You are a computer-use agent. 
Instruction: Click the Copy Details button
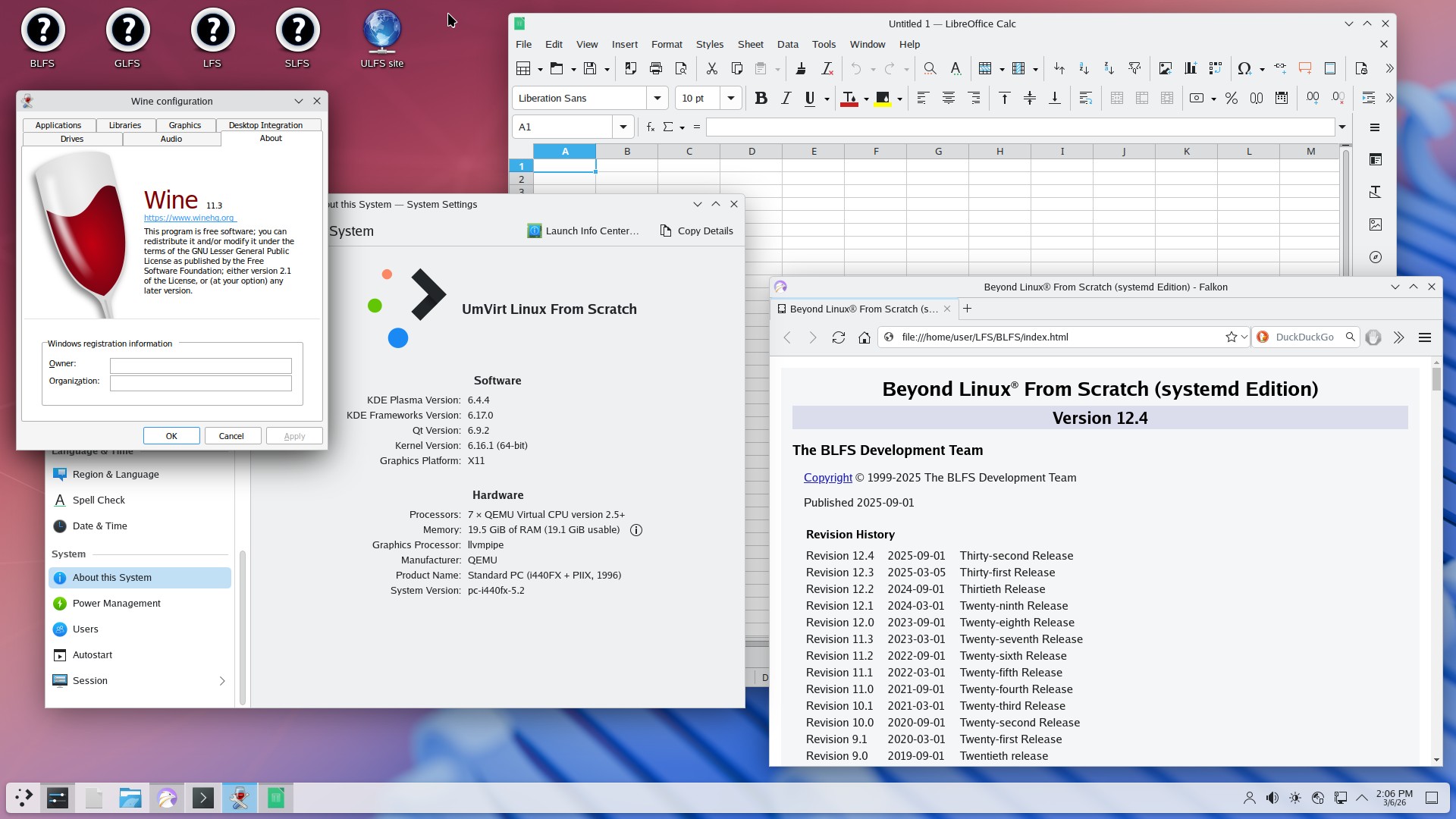point(696,231)
